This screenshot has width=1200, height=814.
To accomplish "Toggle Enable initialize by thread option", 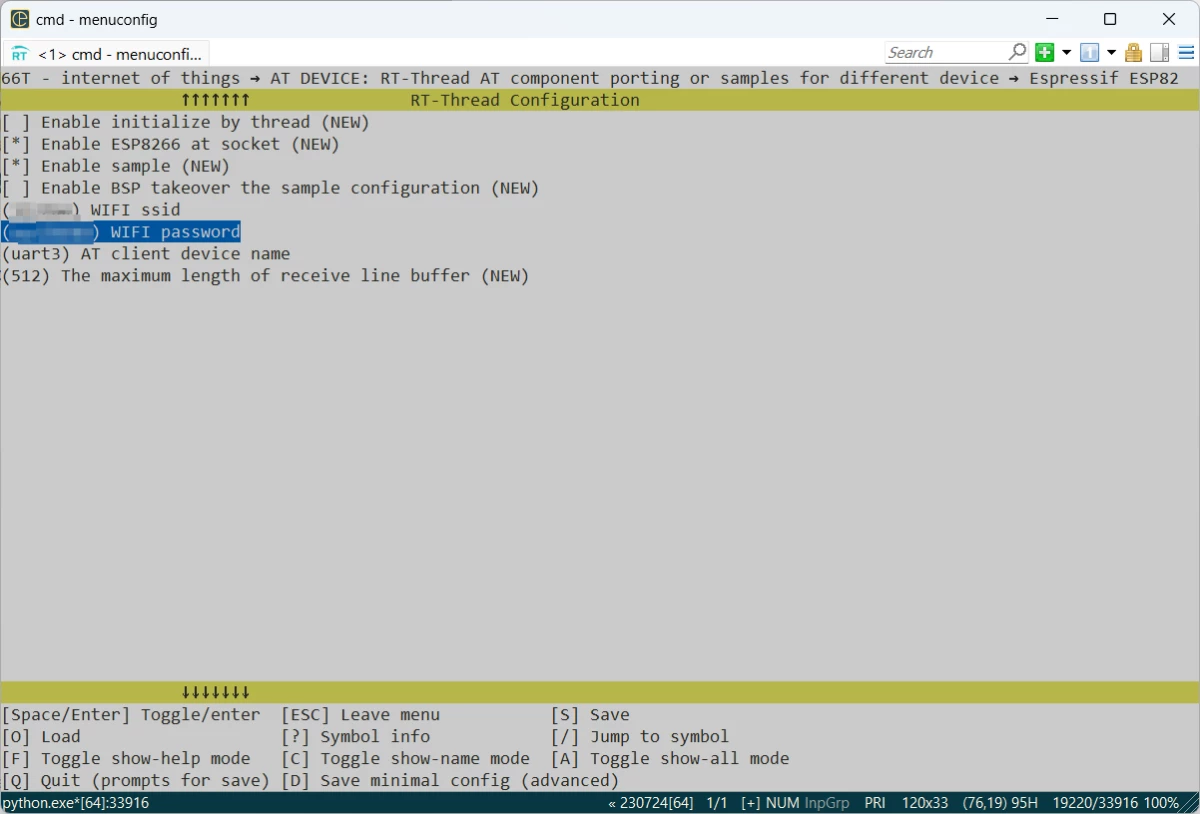I will tap(186, 122).
